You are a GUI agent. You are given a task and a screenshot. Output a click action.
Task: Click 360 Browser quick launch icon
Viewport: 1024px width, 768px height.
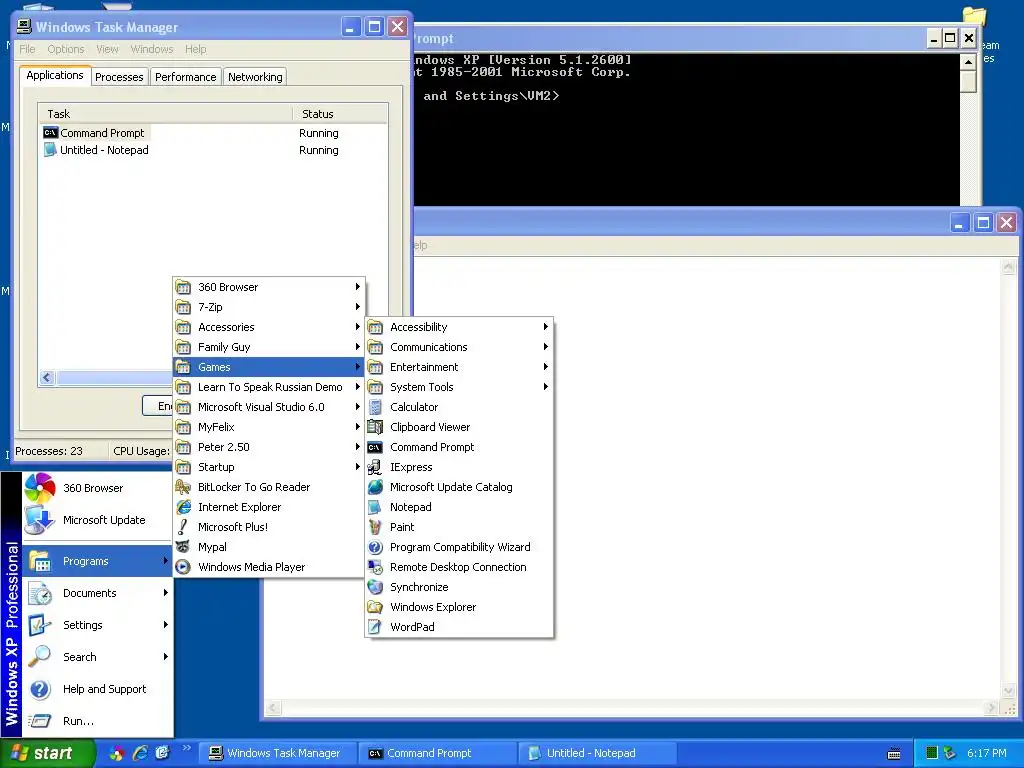(117, 753)
